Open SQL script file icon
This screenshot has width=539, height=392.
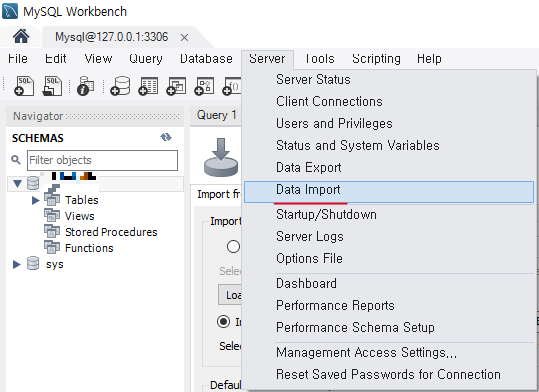click(52, 86)
